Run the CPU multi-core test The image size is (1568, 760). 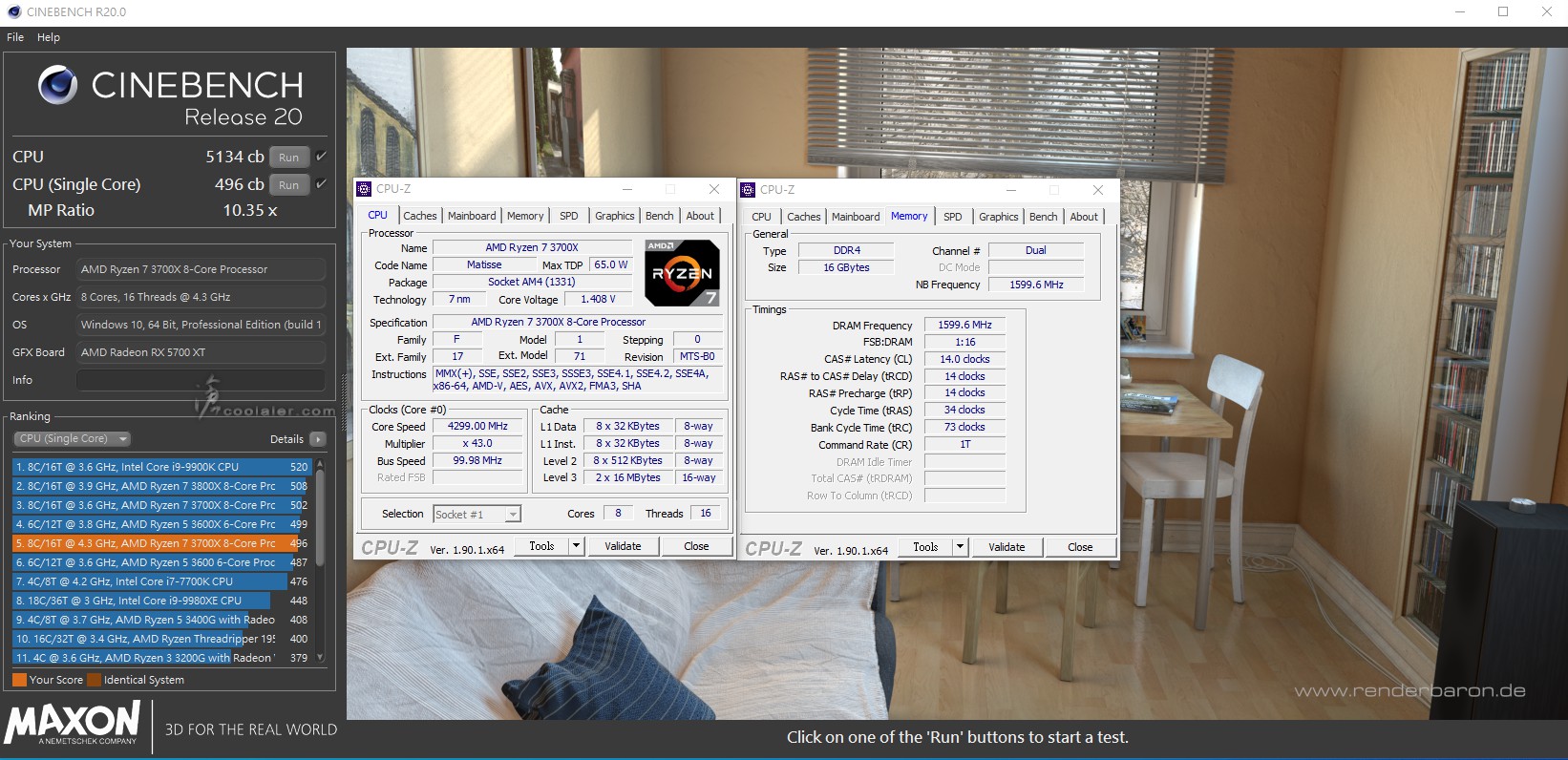click(289, 157)
